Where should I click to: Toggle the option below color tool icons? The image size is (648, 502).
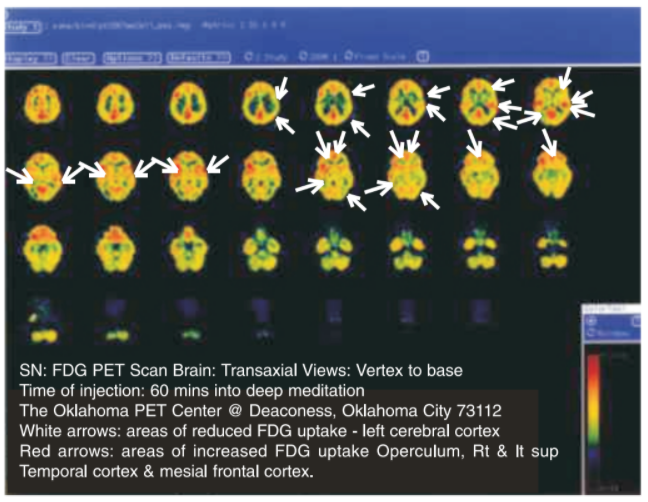[x=608, y=333]
